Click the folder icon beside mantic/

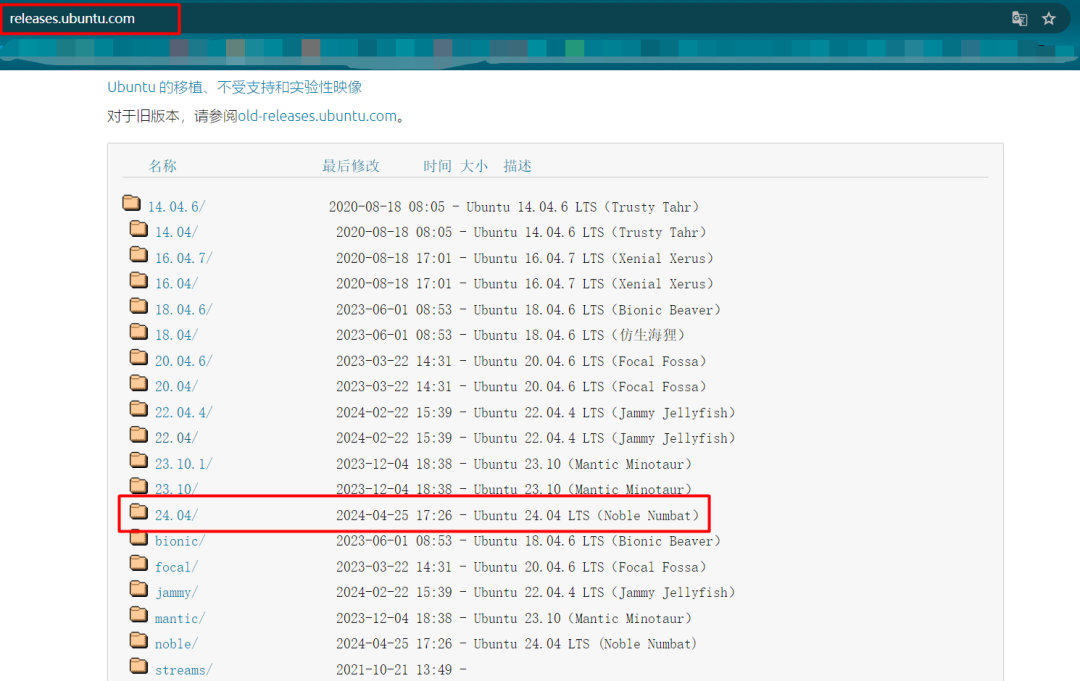click(x=138, y=614)
